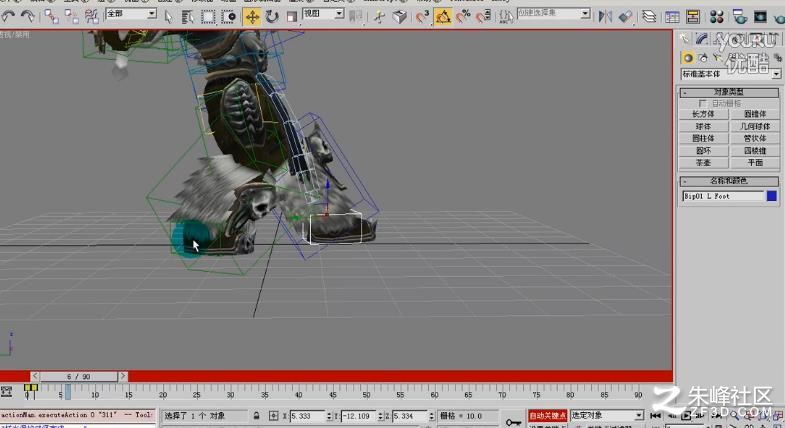
Task: Click frame 45 on the track bar
Action: click(332, 391)
